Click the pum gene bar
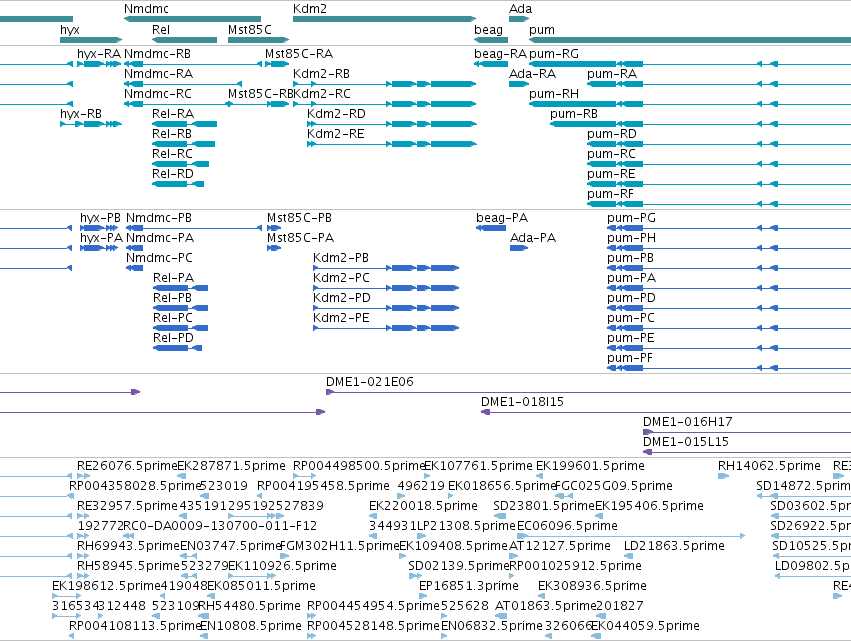This screenshot has height=641, width=851. 690,40
